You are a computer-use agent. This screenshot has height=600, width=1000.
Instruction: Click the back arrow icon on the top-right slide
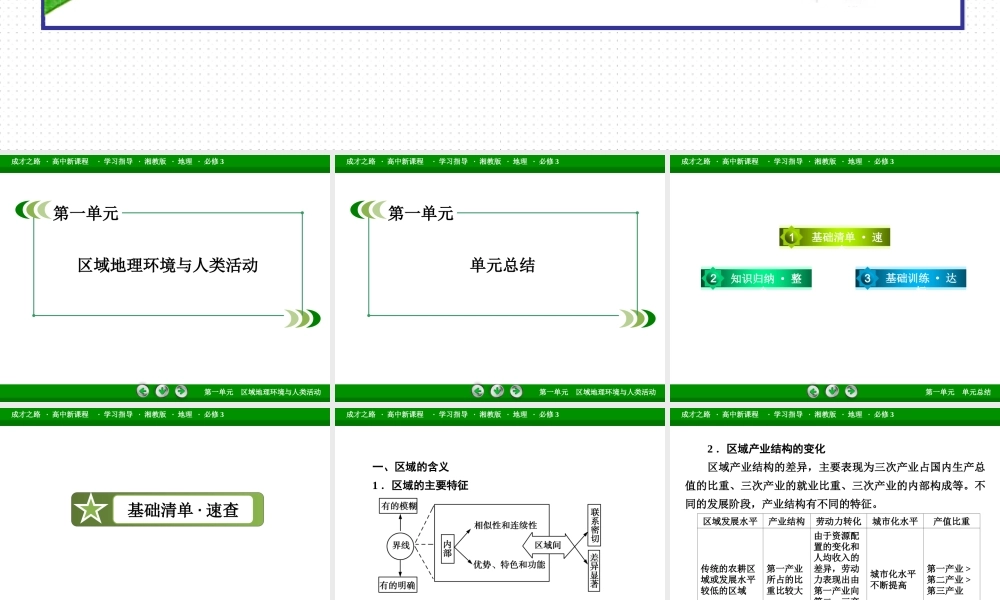pyautogui.click(x=810, y=392)
